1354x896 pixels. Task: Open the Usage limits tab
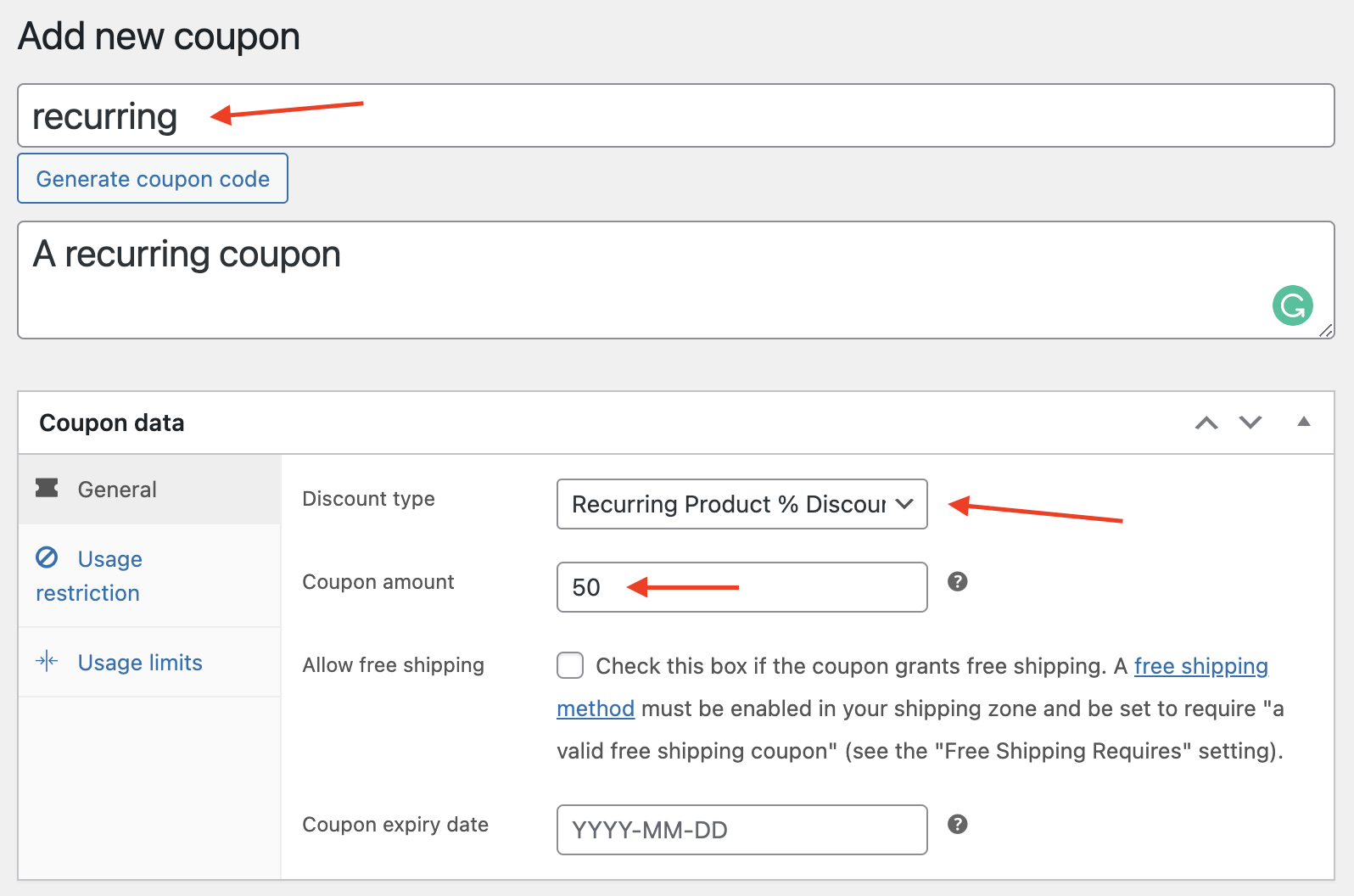140,663
